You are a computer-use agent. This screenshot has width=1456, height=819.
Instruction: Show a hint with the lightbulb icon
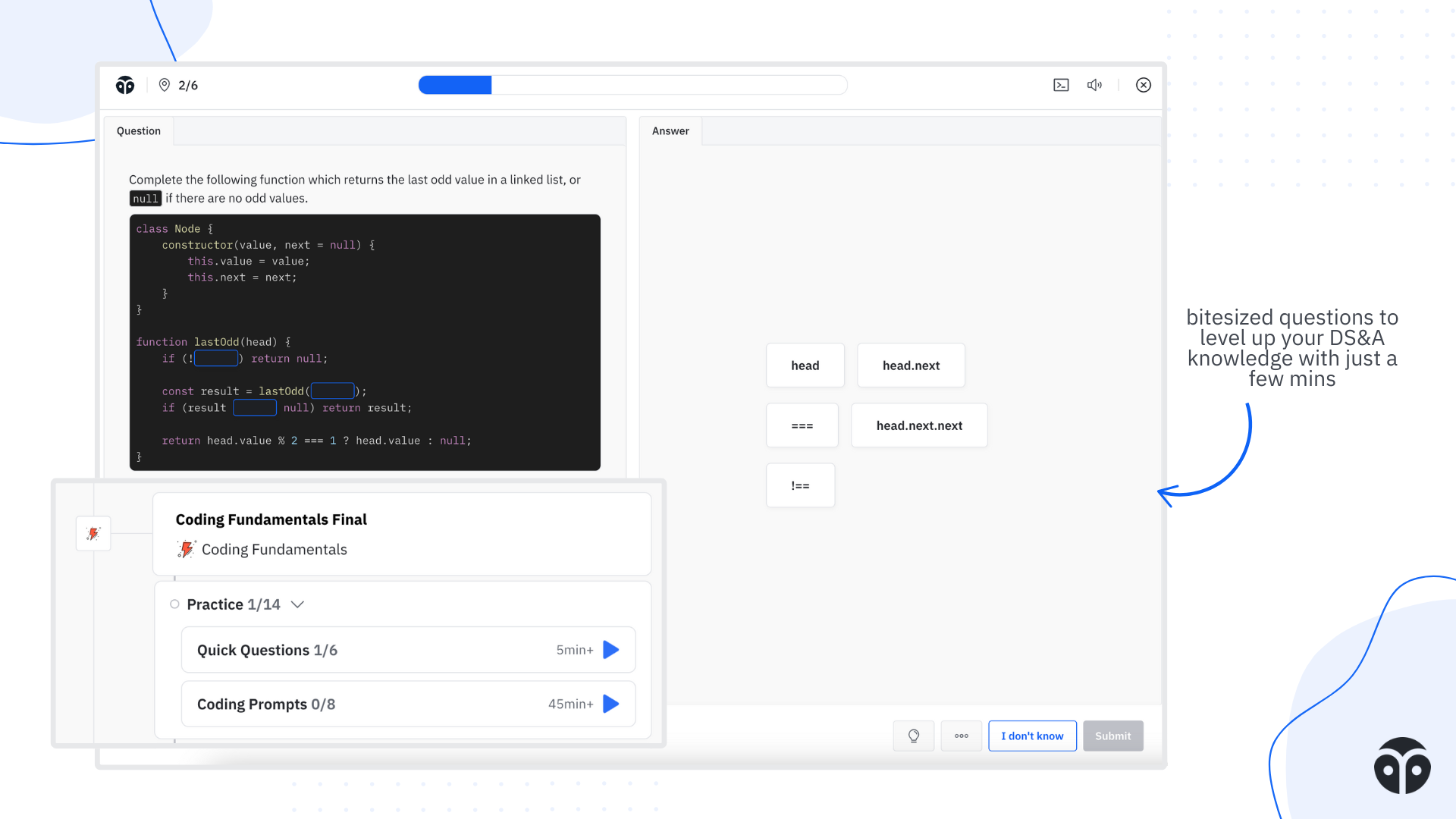(x=913, y=736)
